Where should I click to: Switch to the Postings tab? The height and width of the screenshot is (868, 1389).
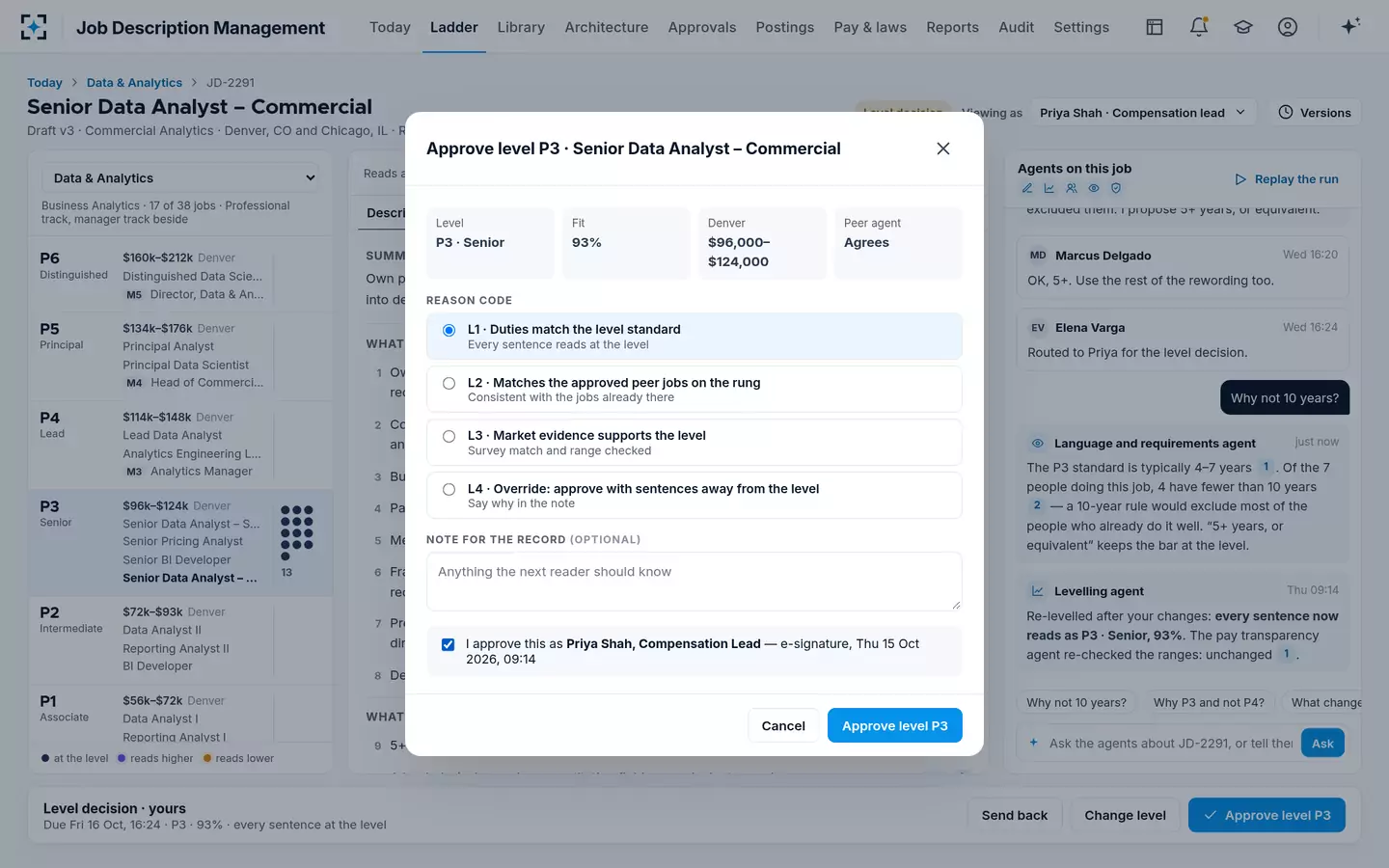click(x=785, y=27)
